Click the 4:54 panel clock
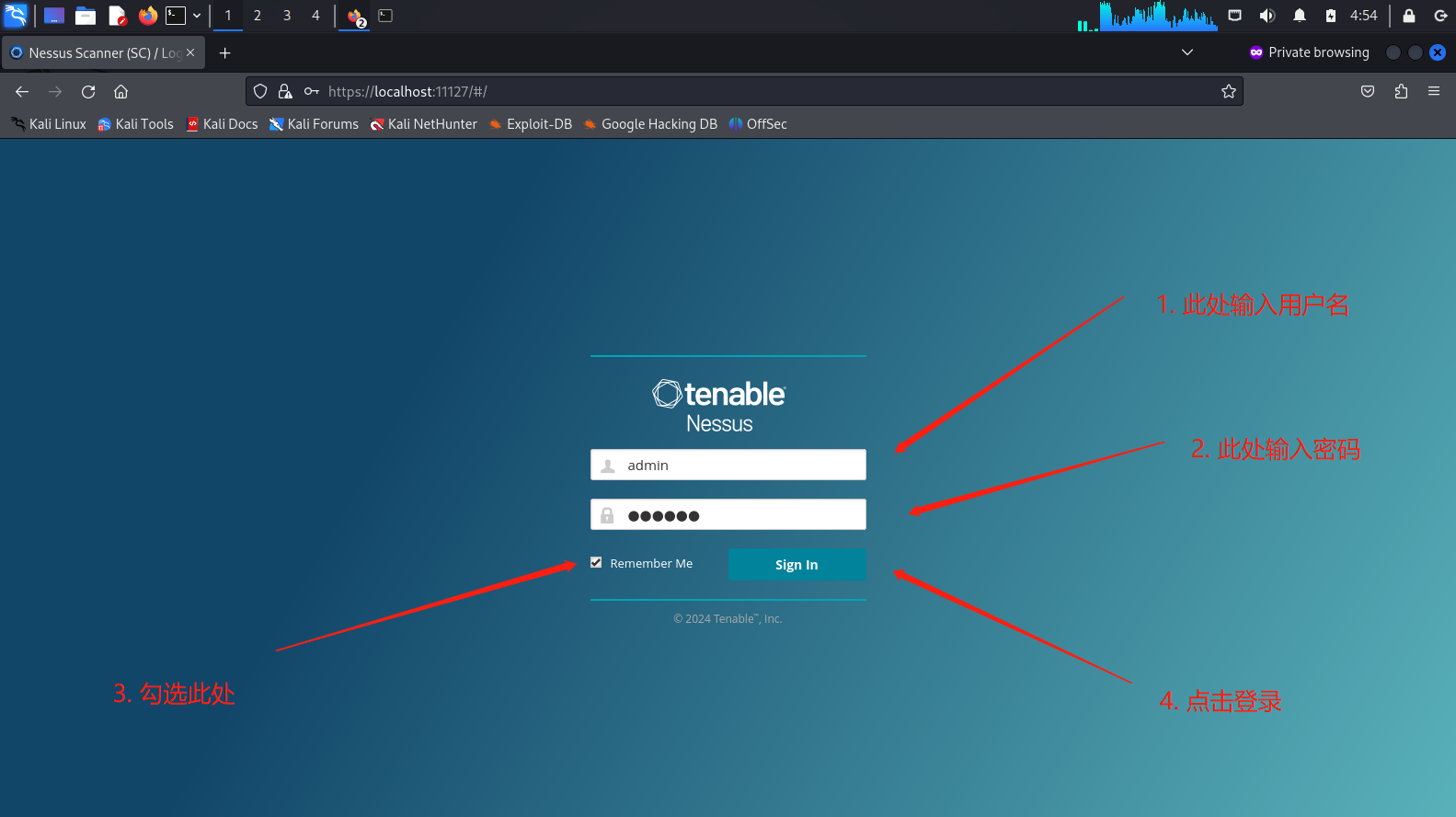The height and width of the screenshot is (817, 1456). (x=1363, y=16)
